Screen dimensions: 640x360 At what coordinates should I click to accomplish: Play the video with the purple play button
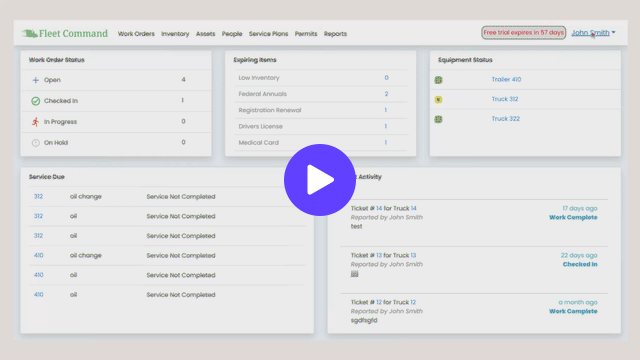pos(320,180)
